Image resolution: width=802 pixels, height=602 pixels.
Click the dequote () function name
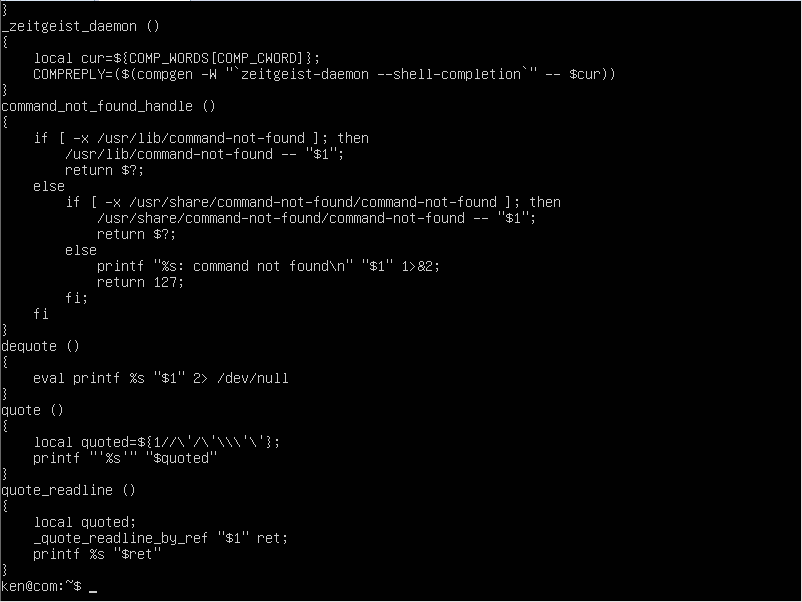tap(40, 346)
